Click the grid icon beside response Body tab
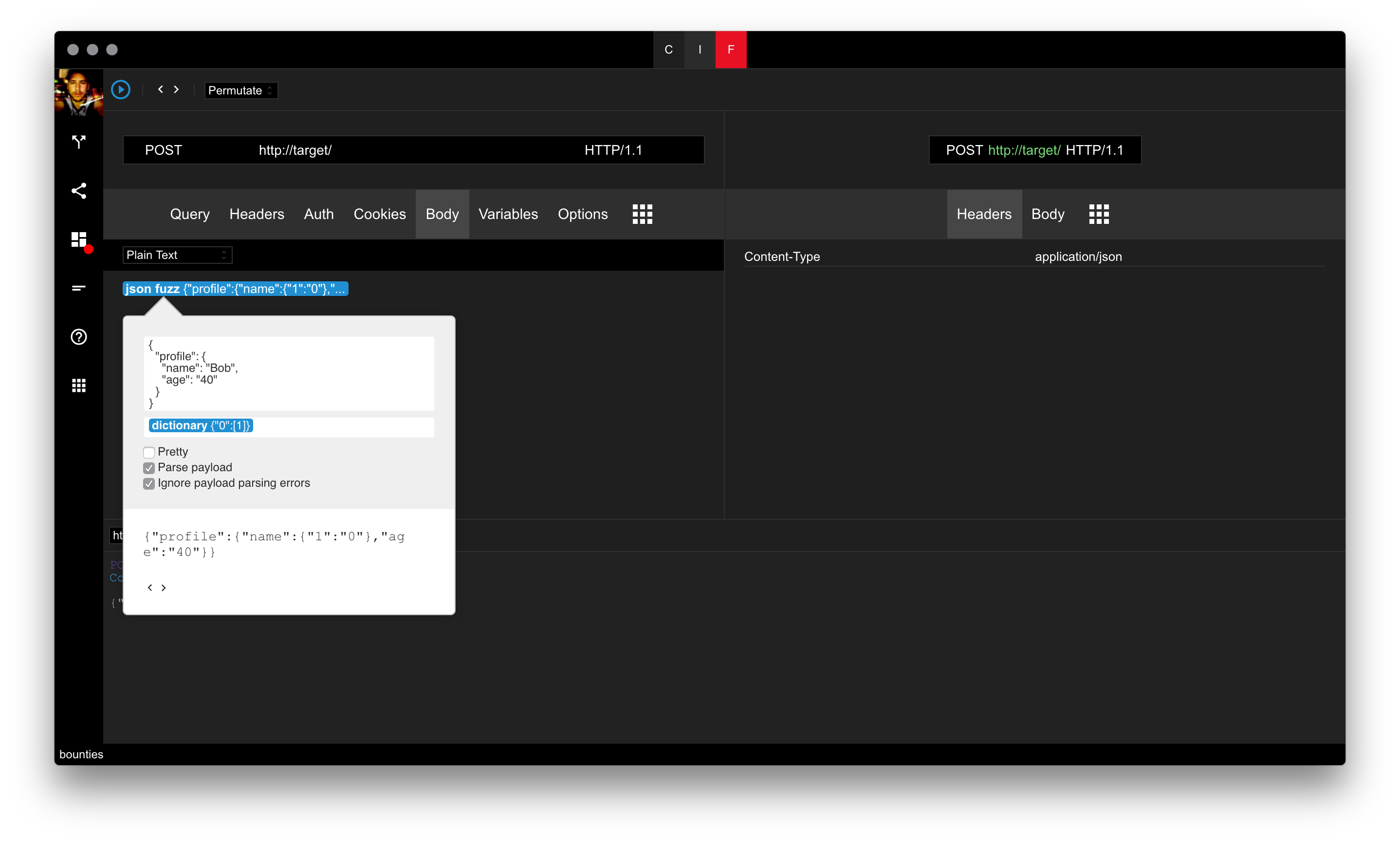 click(1098, 214)
